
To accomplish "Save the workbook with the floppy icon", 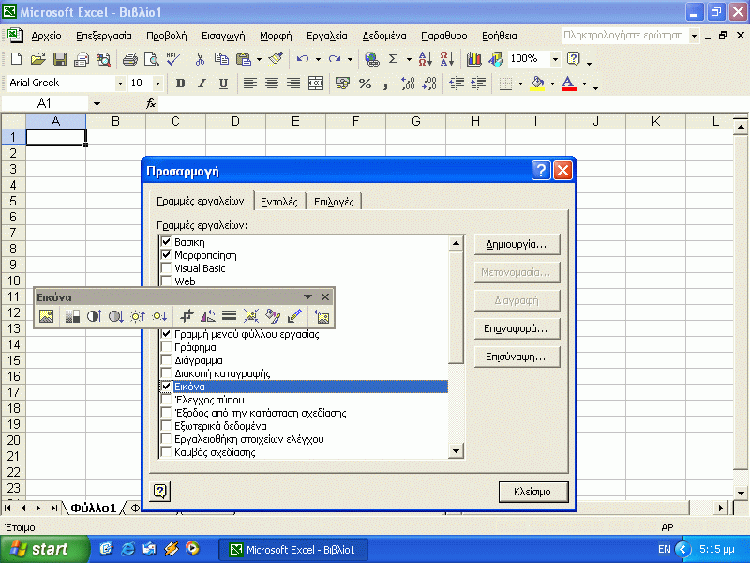I will click(x=60, y=59).
